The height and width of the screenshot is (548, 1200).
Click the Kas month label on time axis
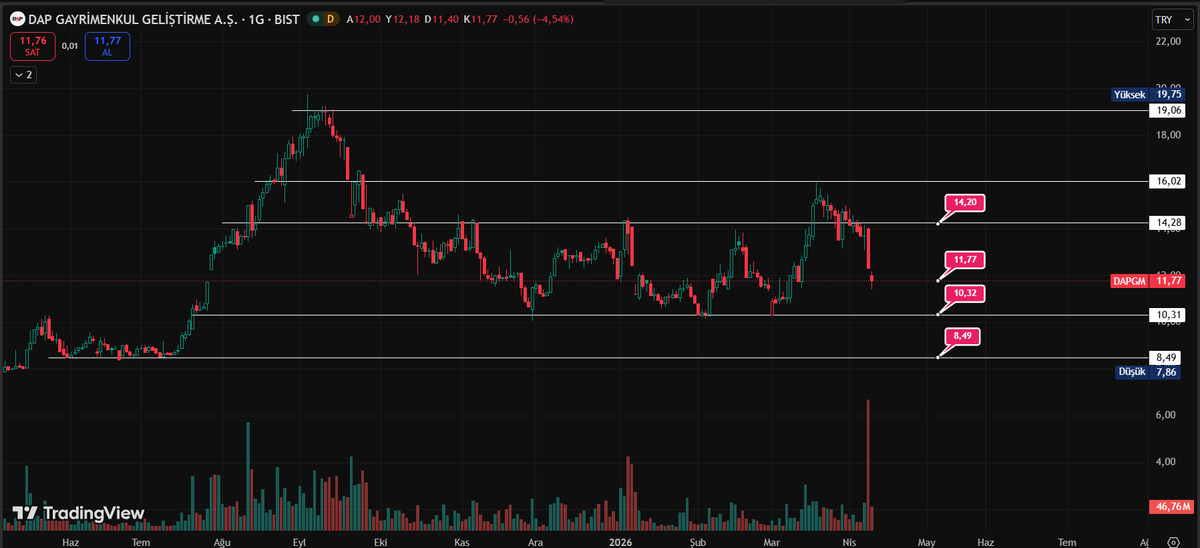coord(461,541)
